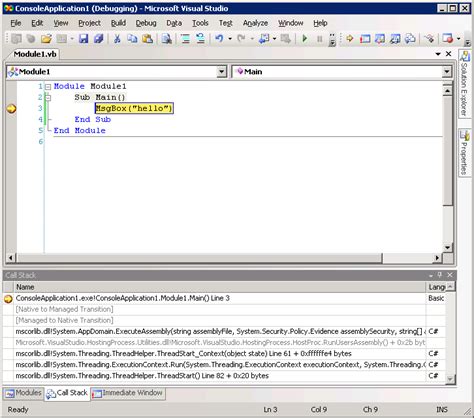
Task: Click the Break All pause icon
Action: click(320, 39)
